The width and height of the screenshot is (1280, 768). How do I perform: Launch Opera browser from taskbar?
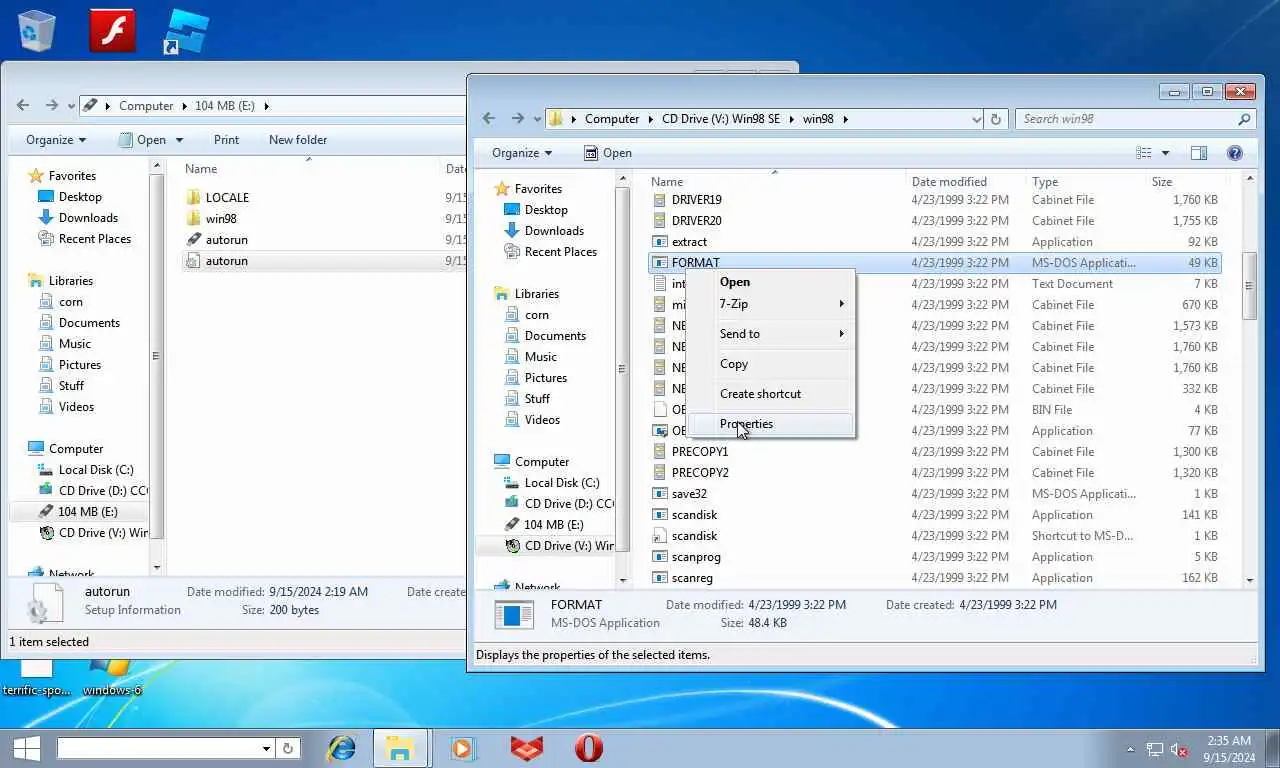point(588,748)
